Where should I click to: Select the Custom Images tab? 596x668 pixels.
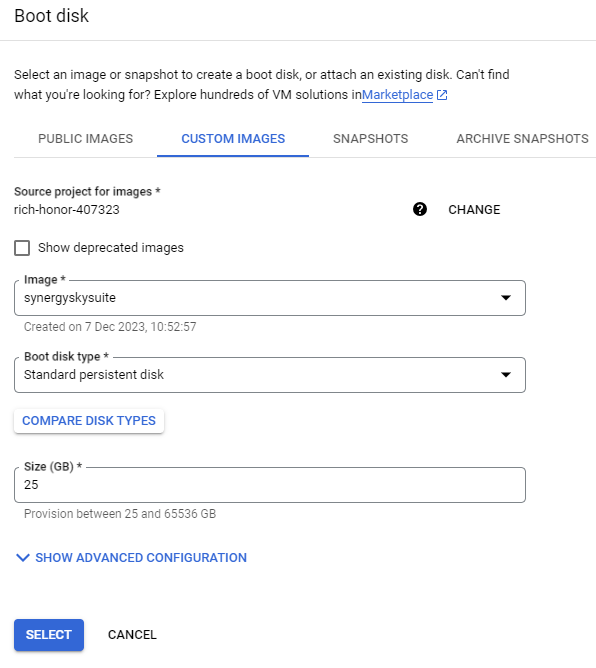[x=233, y=139]
